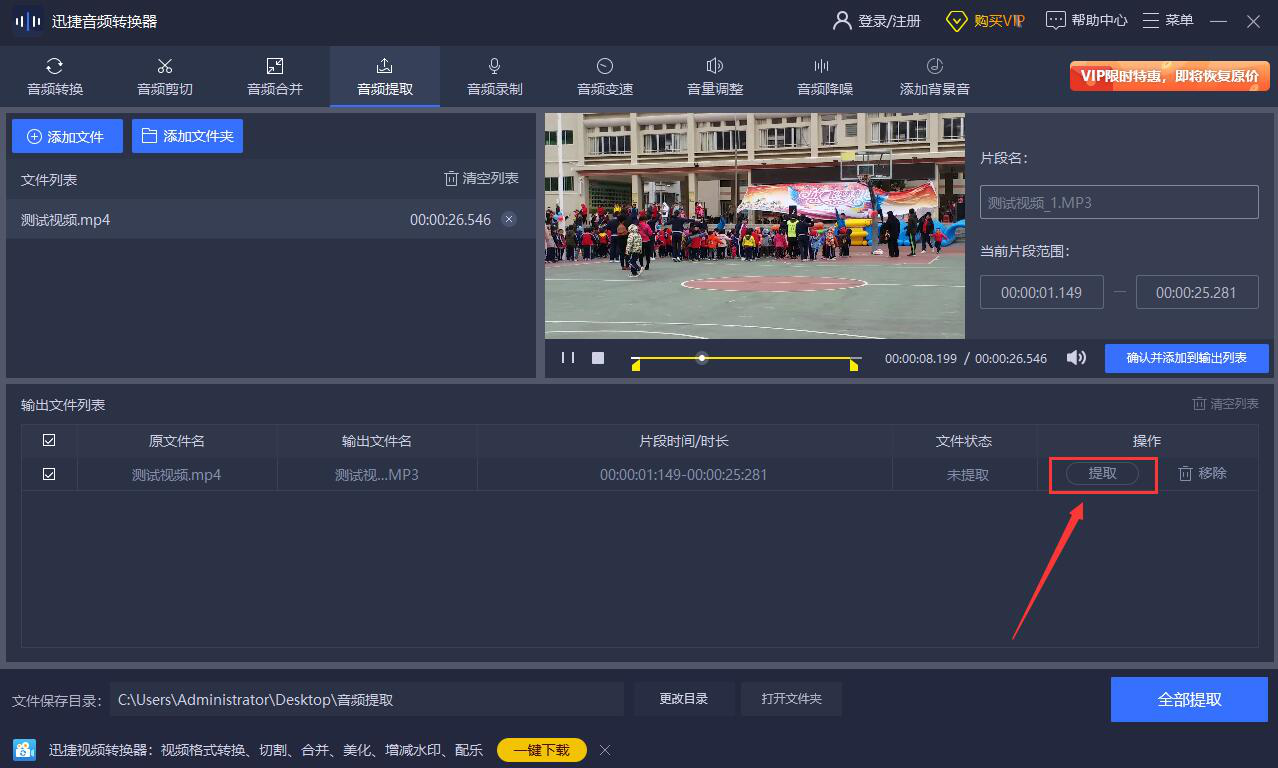
Task: Mute the video preview speaker icon
Action: [x=1076, y=358]
